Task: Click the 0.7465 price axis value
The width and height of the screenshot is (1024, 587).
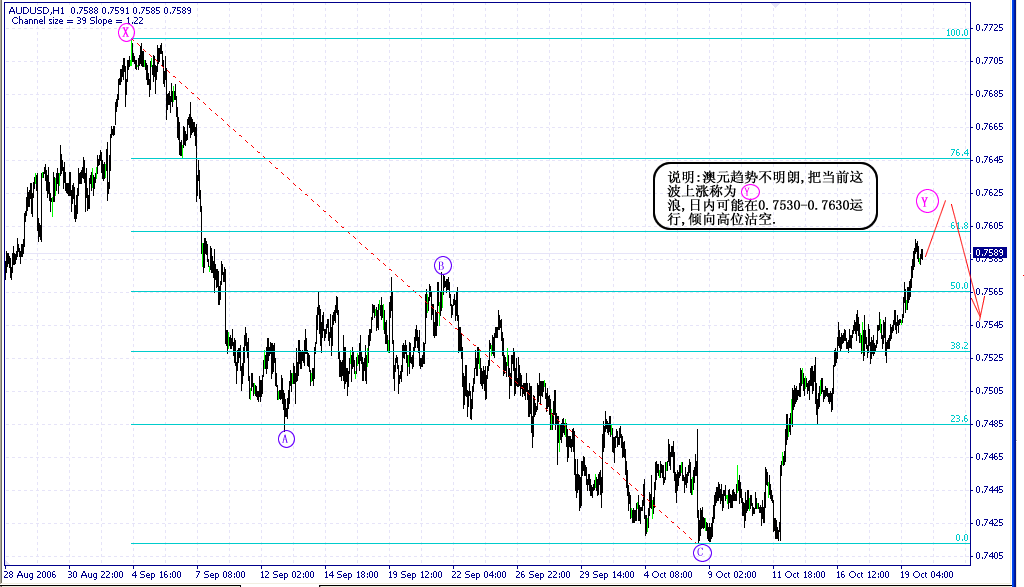Action: pyautogui.click(x=989, y=456)
